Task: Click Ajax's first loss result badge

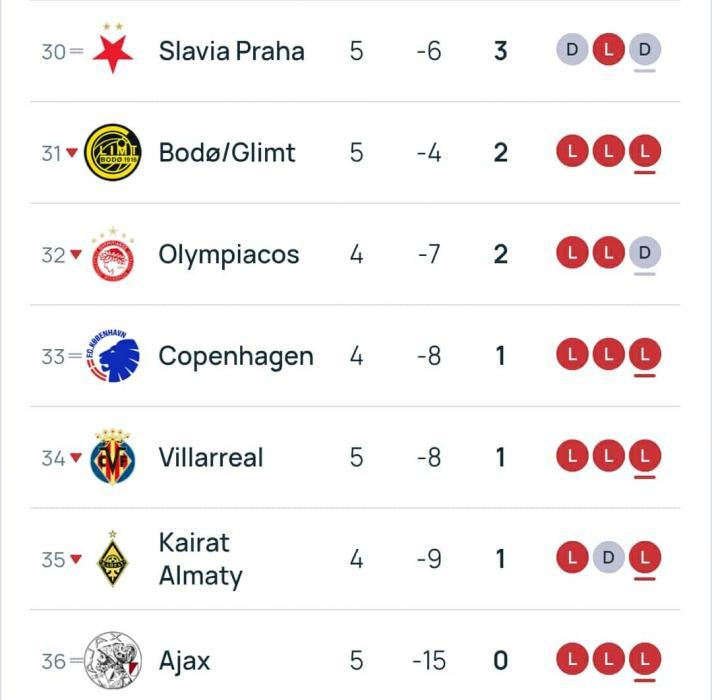Action: 572,660
